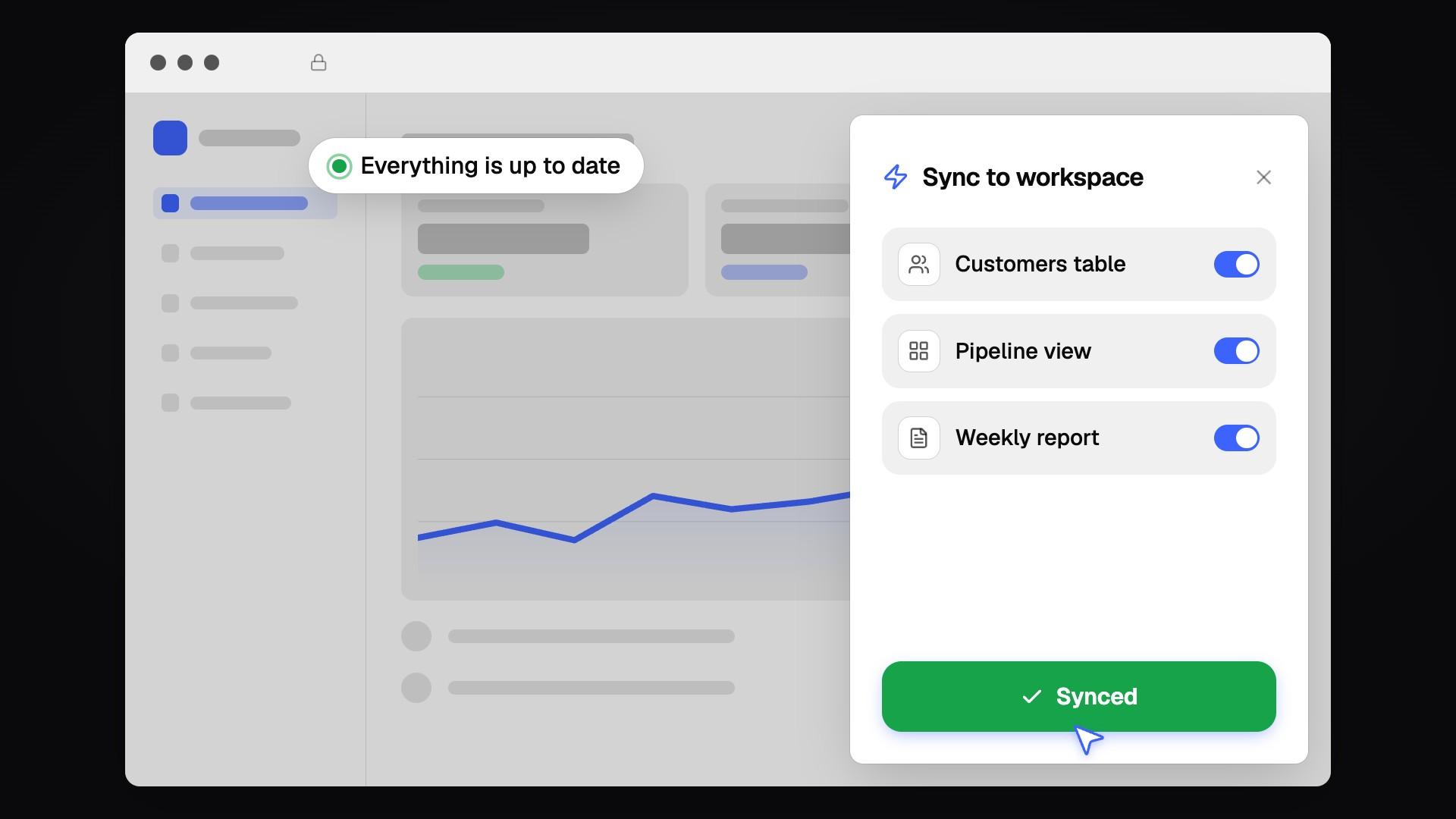Viewport: 1456px width, 819px height.
Task: Click the lightning bolt sync icon
Action: [x=896, y=177]
